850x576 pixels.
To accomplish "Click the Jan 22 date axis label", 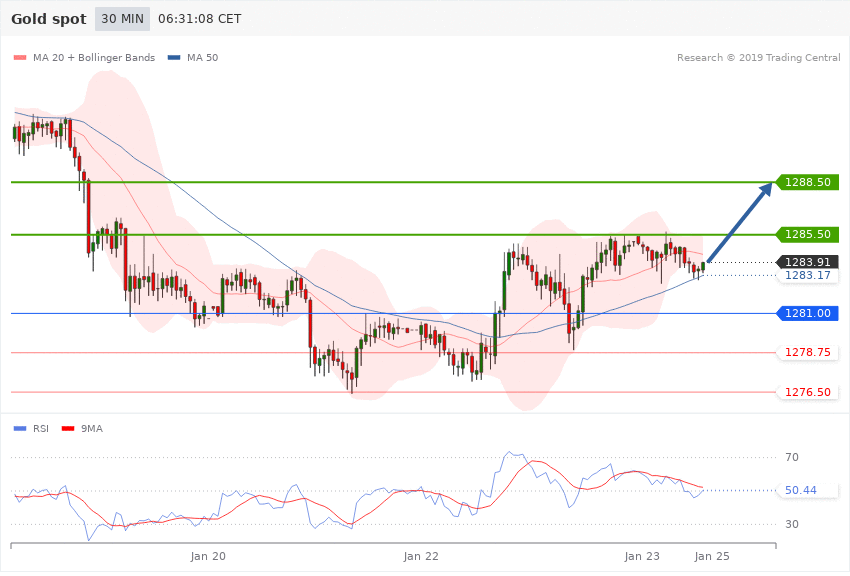I will pos(421,556).
